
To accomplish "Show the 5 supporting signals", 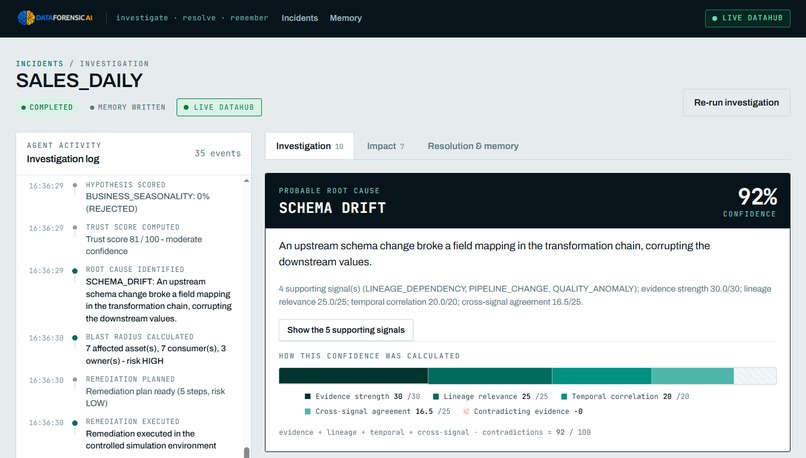I will (346, 330).
